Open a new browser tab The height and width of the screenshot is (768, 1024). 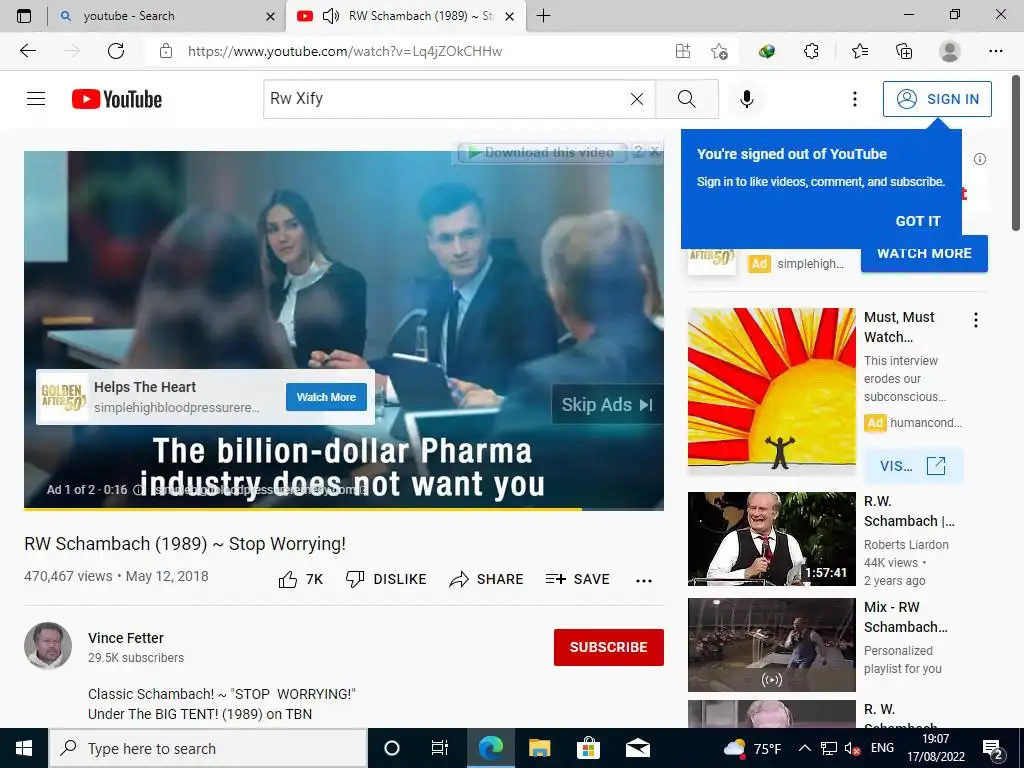(543, 16)
